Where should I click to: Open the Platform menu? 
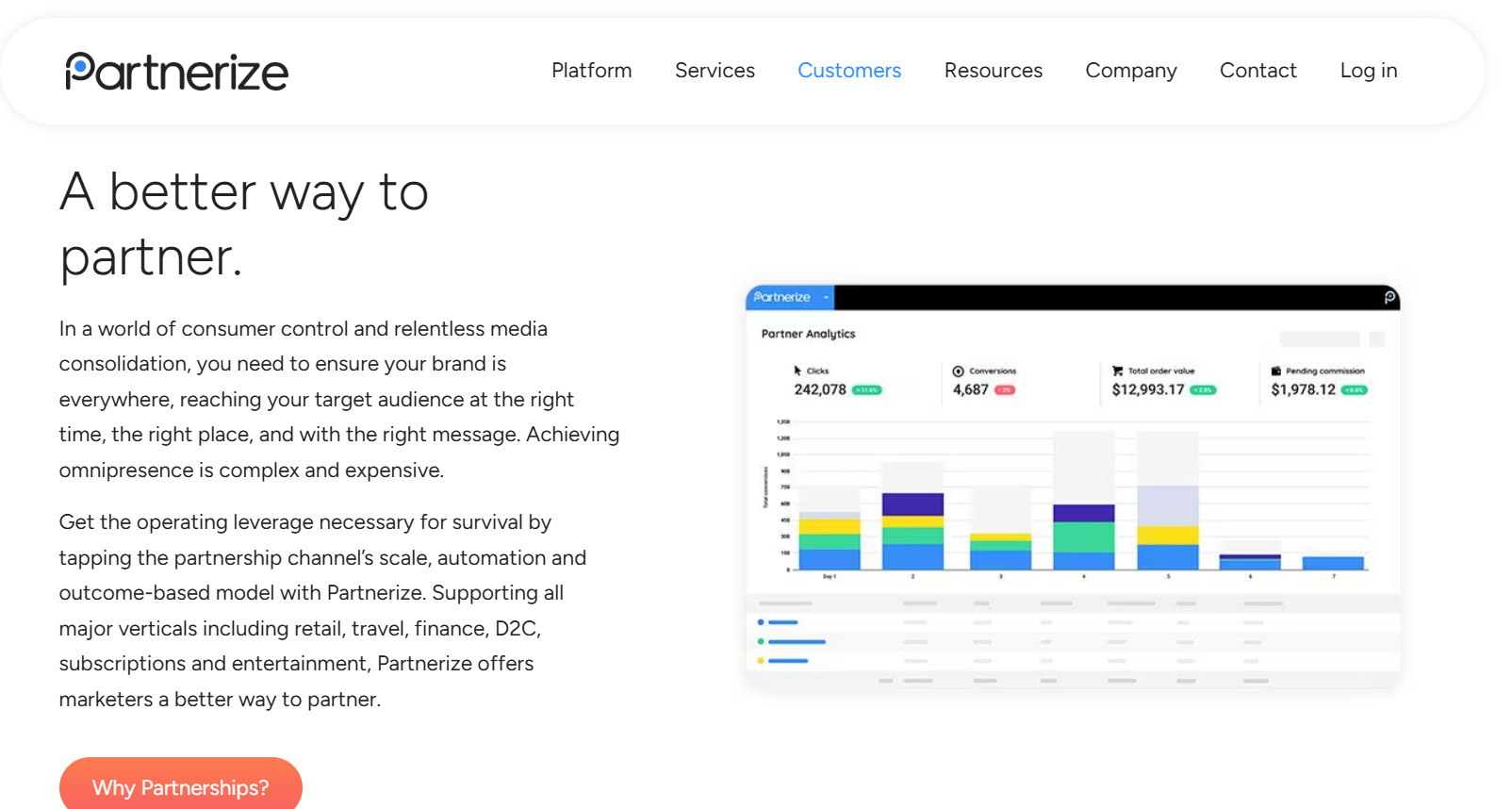[x=591, y=71]
